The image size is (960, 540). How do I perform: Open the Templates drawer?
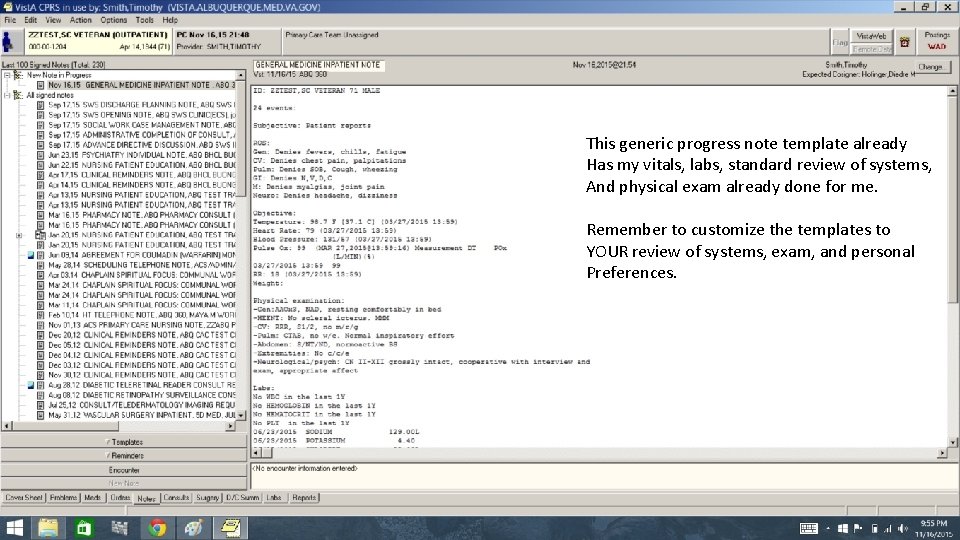click(124, 442)
